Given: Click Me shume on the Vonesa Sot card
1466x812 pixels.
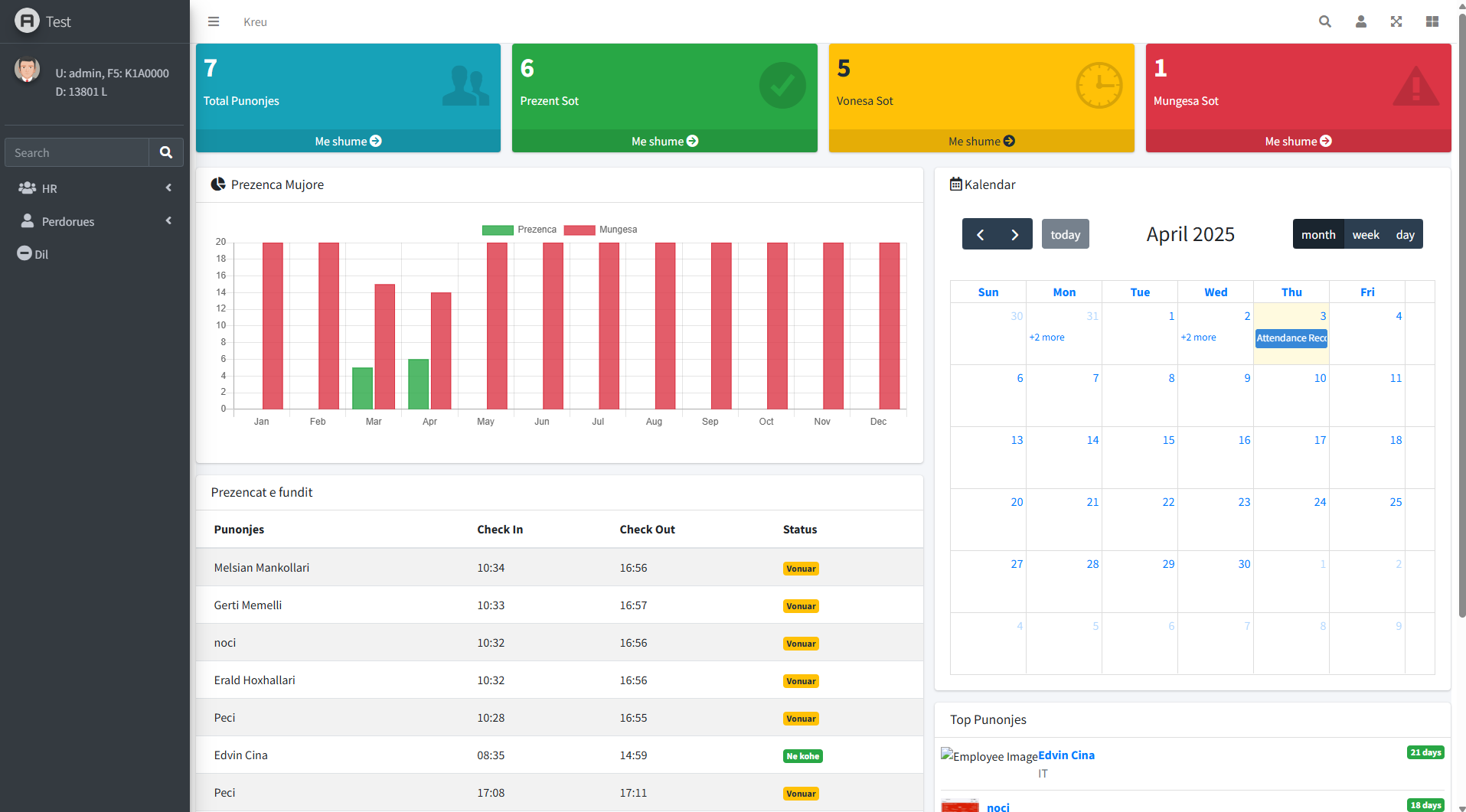Looking at the screenshot, I should (981, 141).
